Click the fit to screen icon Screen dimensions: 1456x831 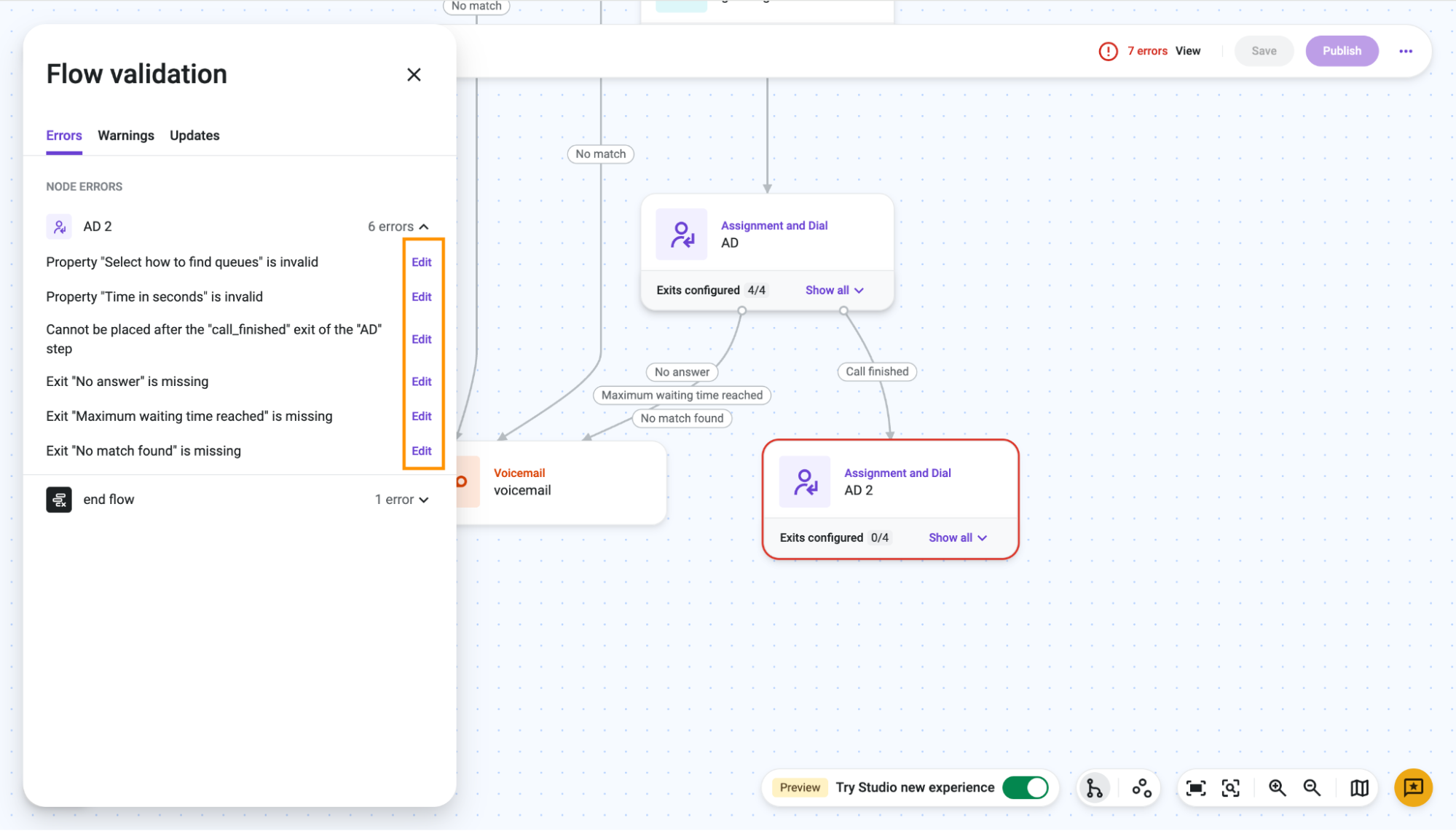[1195, 788]
